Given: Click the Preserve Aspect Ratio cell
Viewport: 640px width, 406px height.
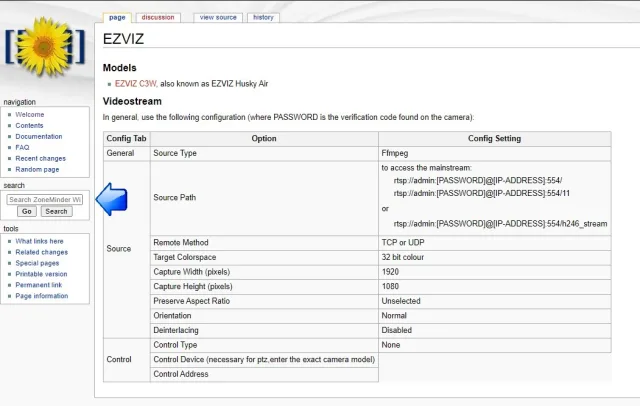Looking at the screenshot, I should pos(264,301).
